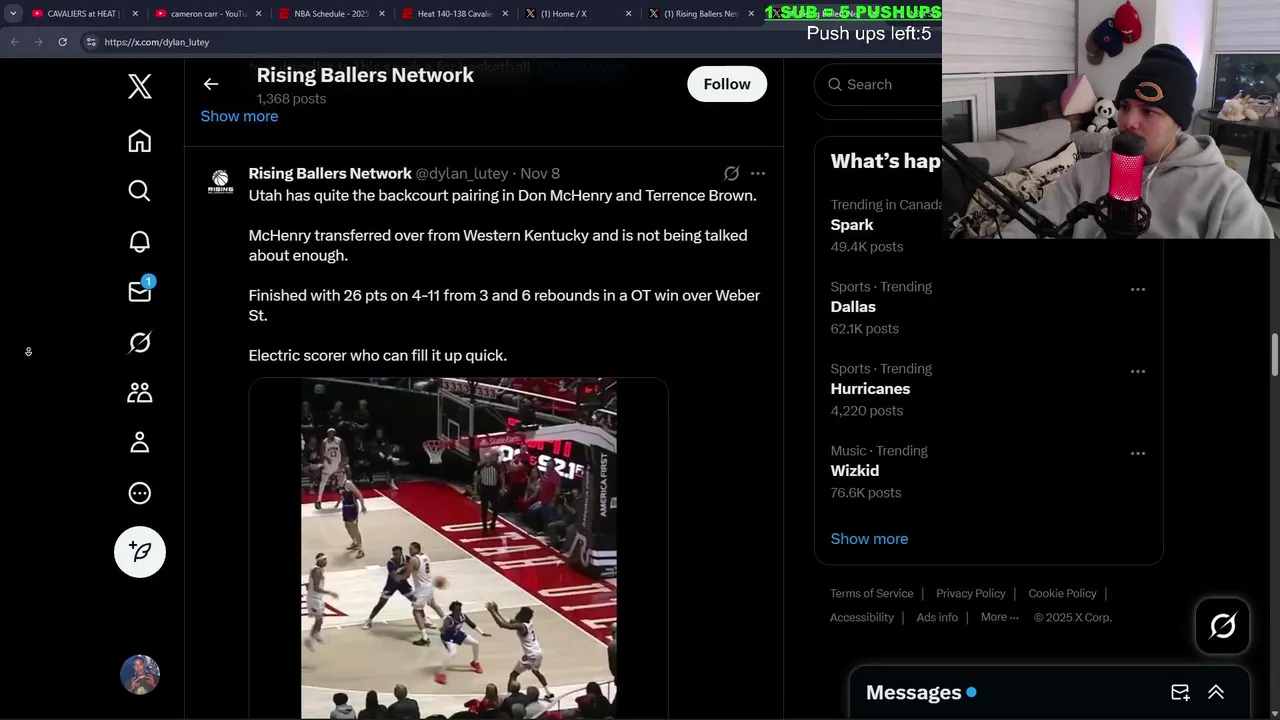Open more options for Wizkid trend
Screen dimensions: 1280x720
pos(1138,453)
